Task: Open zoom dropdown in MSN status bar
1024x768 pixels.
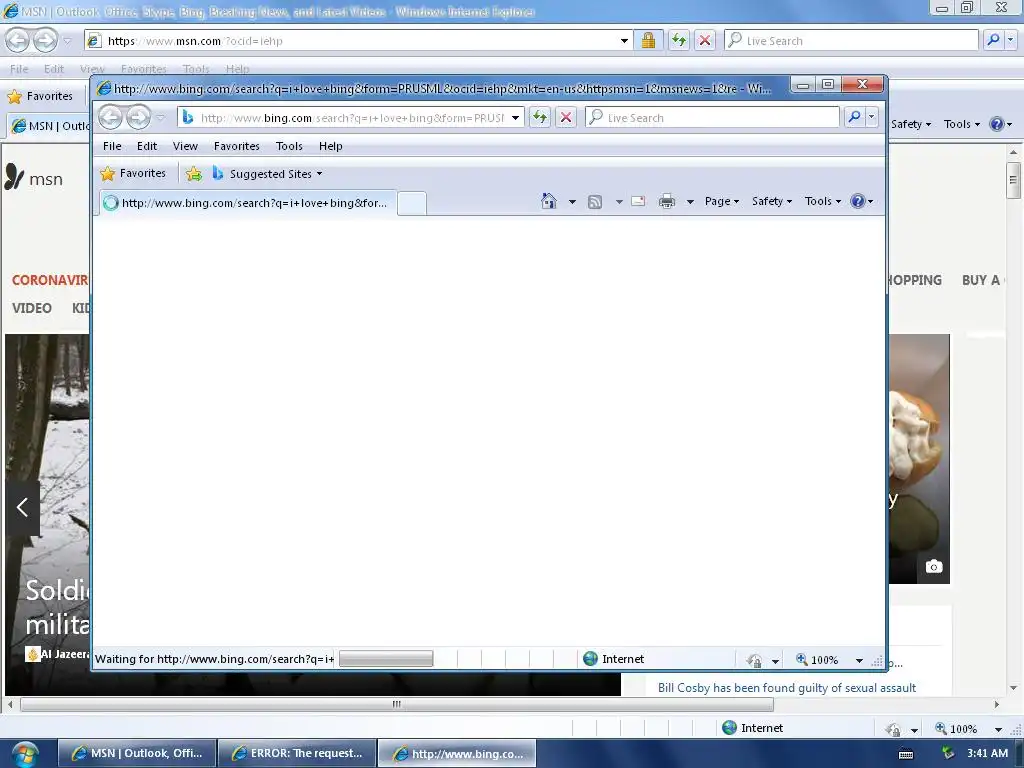Action: (x=998, y=729)
